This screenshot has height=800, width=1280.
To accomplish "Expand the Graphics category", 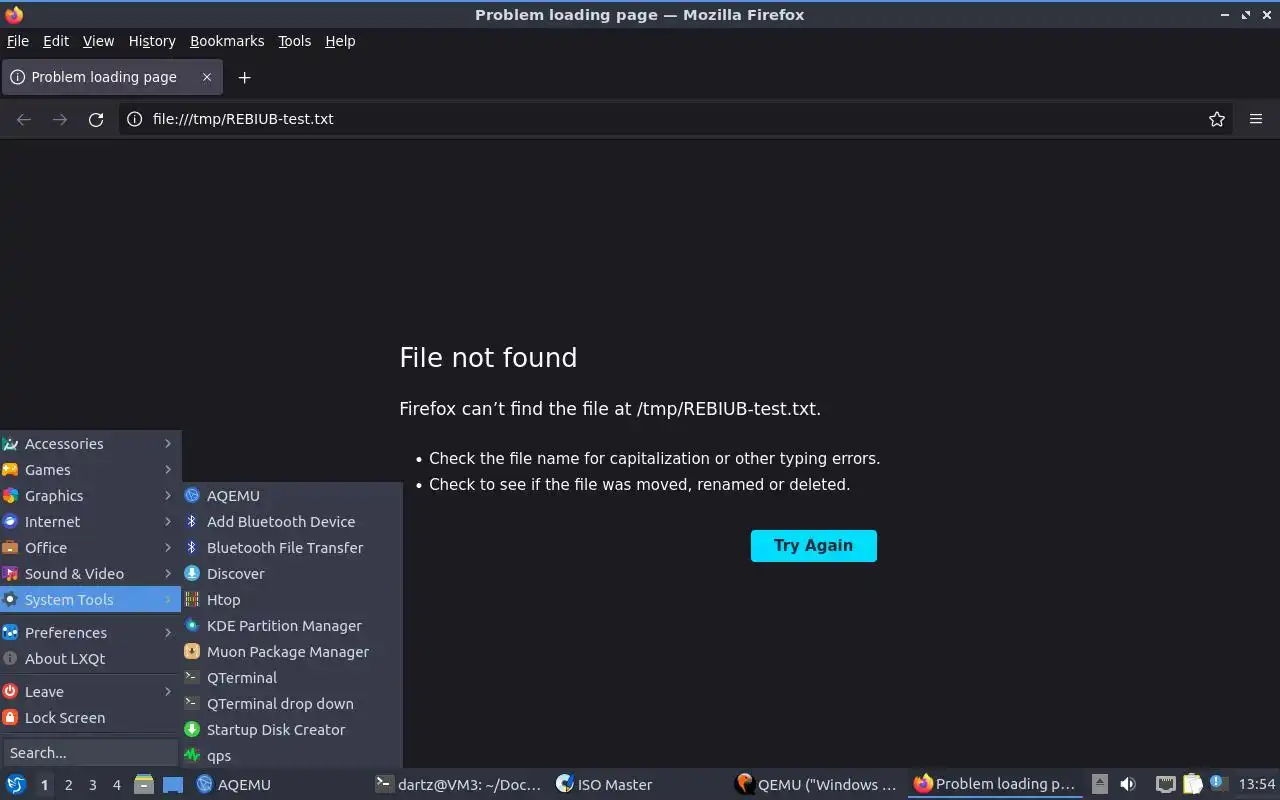I will pyautogui.click(x=90, y=496).
